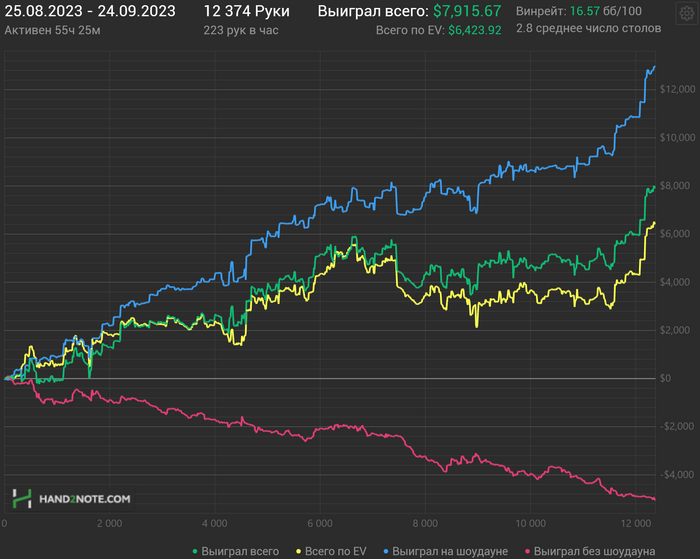
Task: Click the 'Активен 55ч 25м' activity time
Action: [x=52, y=30]
